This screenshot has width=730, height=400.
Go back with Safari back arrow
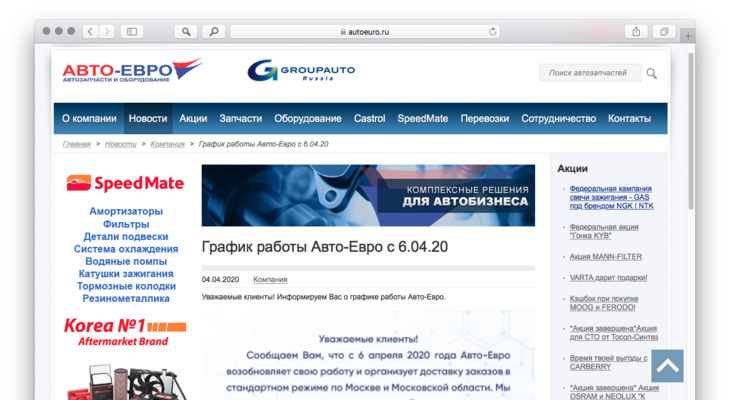[x=90, y=31]
